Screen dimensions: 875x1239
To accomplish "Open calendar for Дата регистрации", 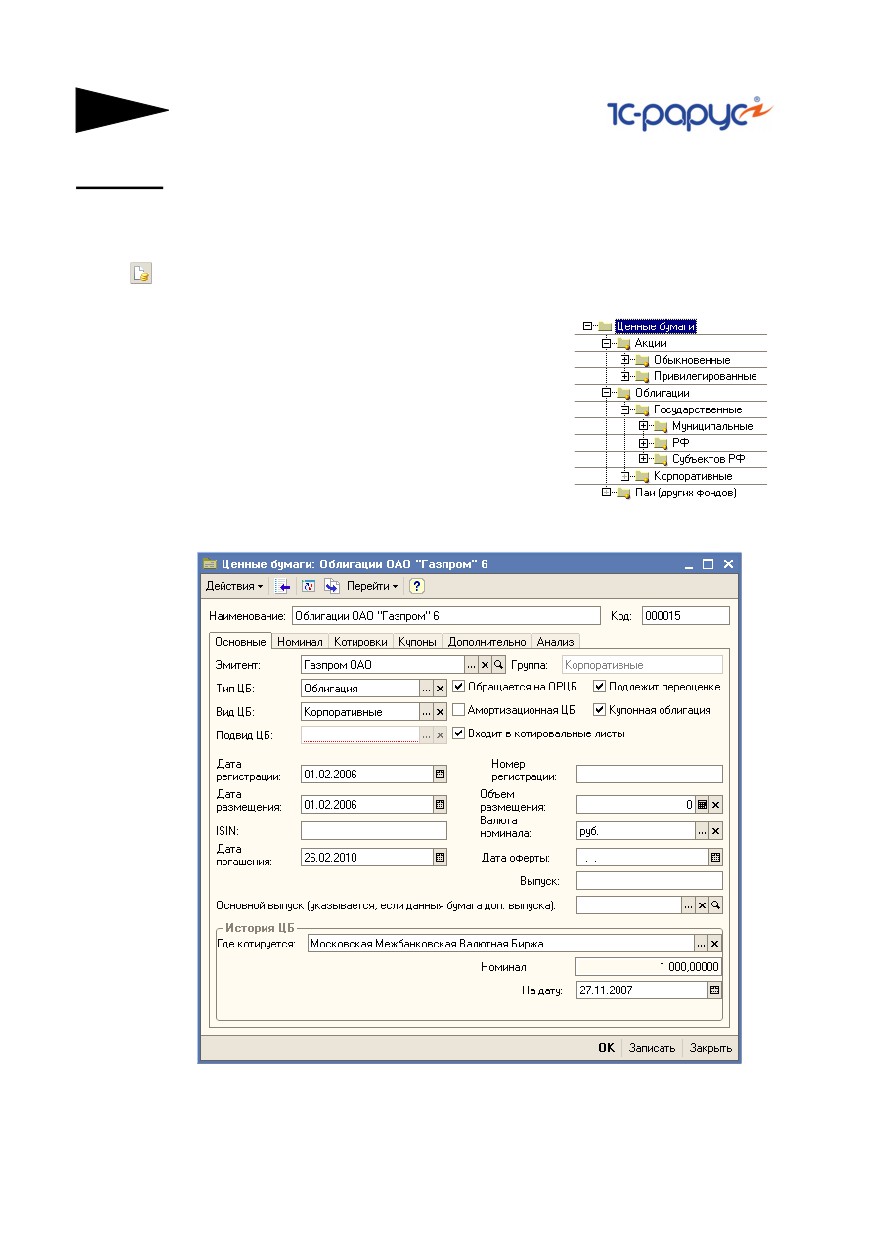I will pyautogui.click(x=440, y=774).
